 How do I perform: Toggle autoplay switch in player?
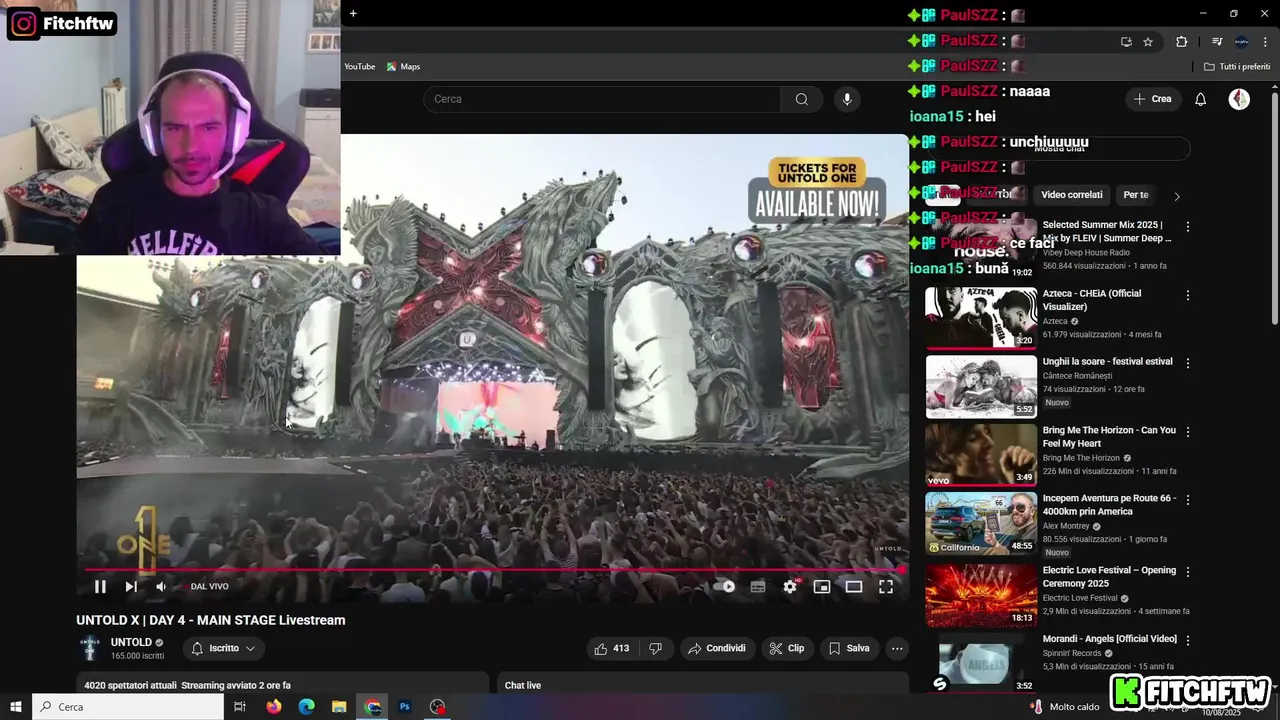click(726, 587)
